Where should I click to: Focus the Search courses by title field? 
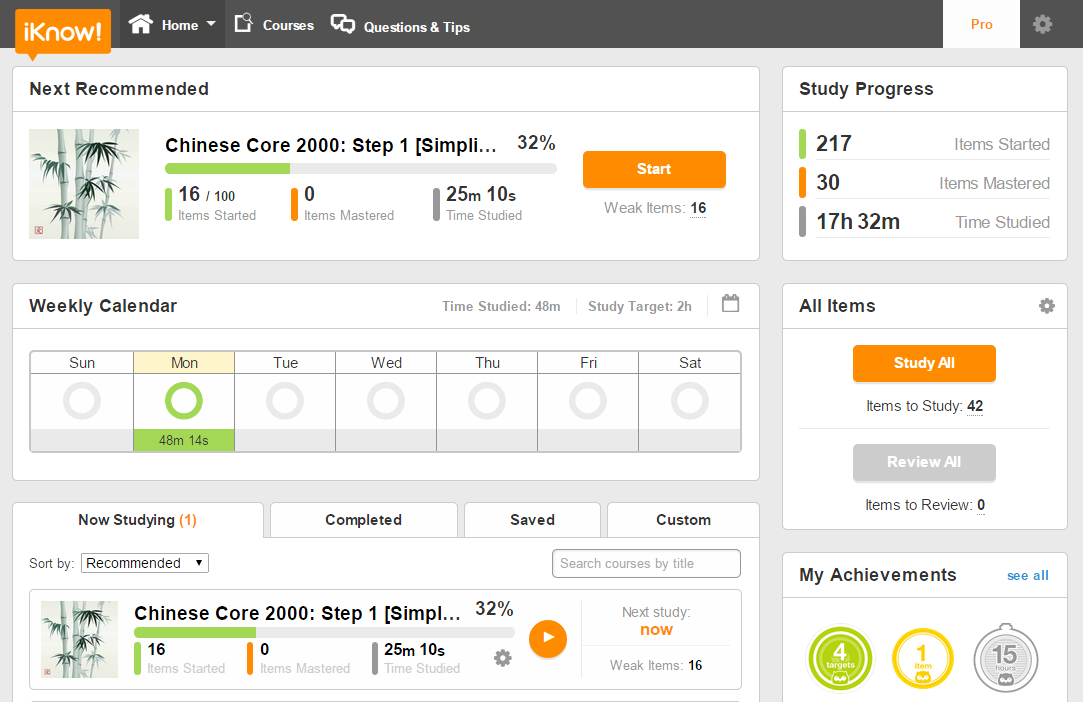646,563
